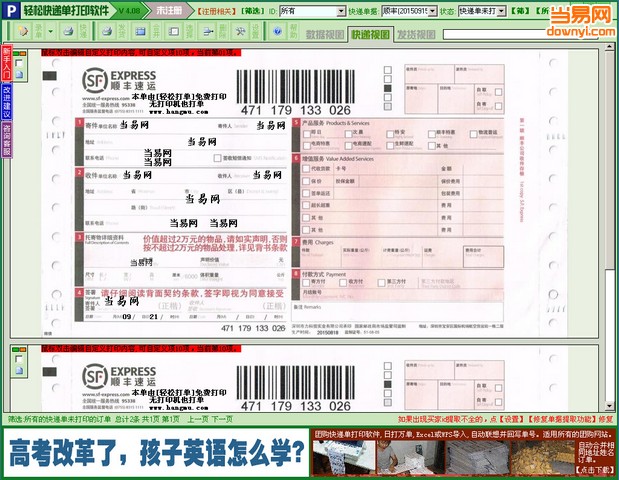Expand the ID 所有 filter dropdown
The height and width of the screenshot is (480, 619).
pyautogui.click(x=341, y=11)
